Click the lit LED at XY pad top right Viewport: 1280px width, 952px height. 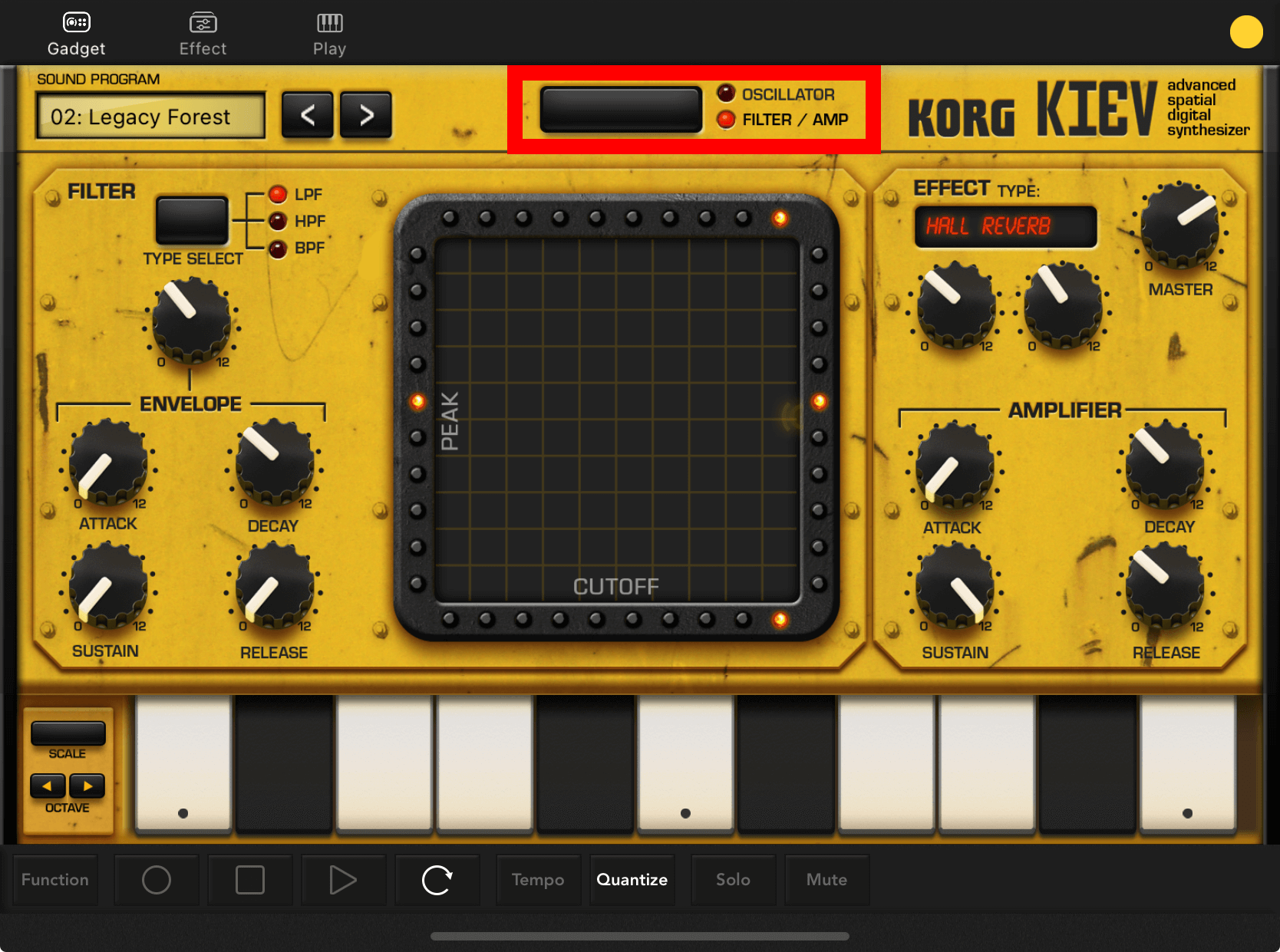[x=780, y=218]
